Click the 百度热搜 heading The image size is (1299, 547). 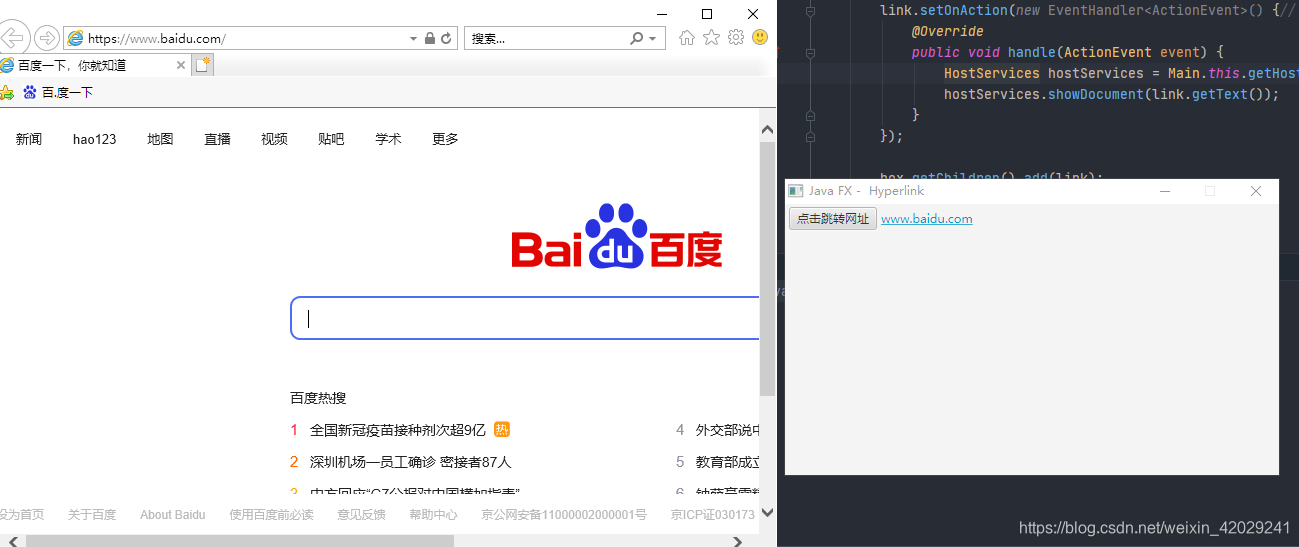318,398
